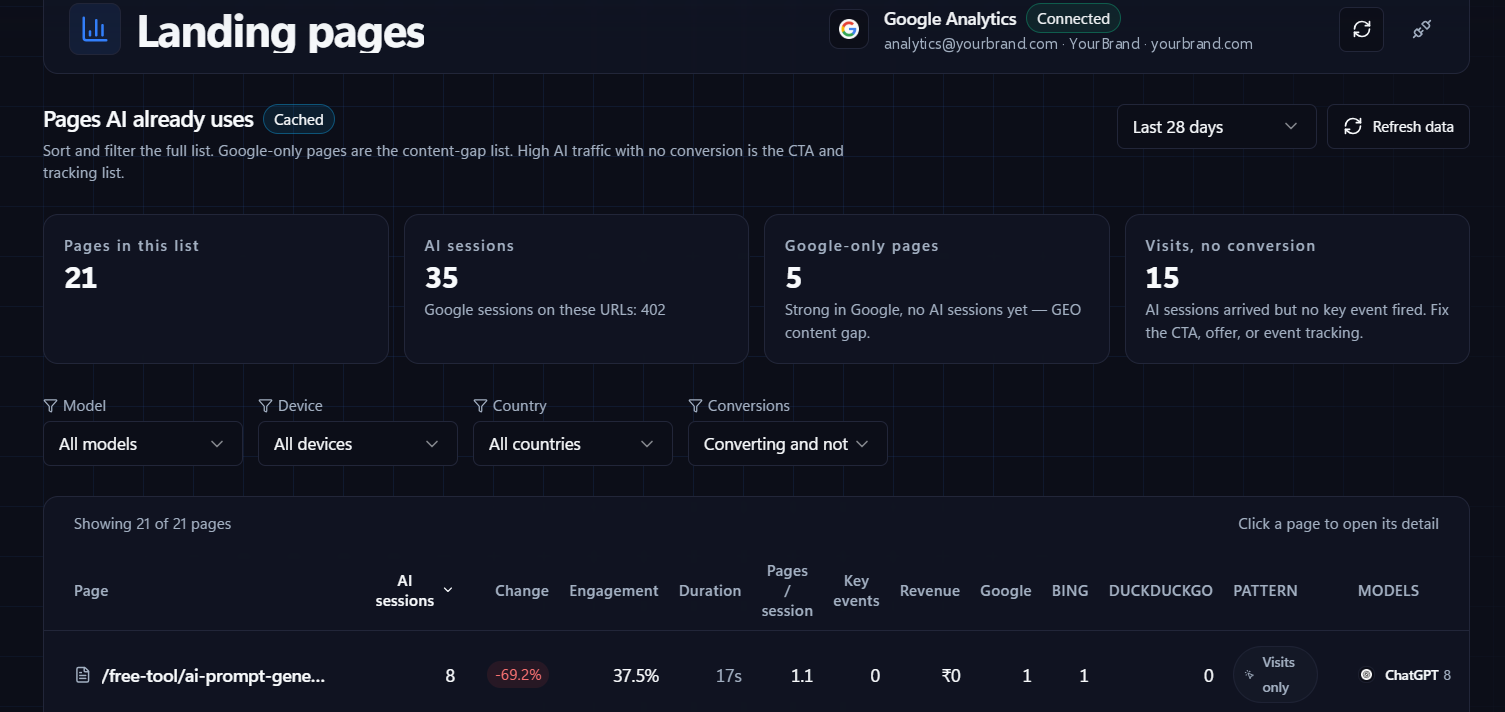Open the All devices dropdown

tap(358, 444)
